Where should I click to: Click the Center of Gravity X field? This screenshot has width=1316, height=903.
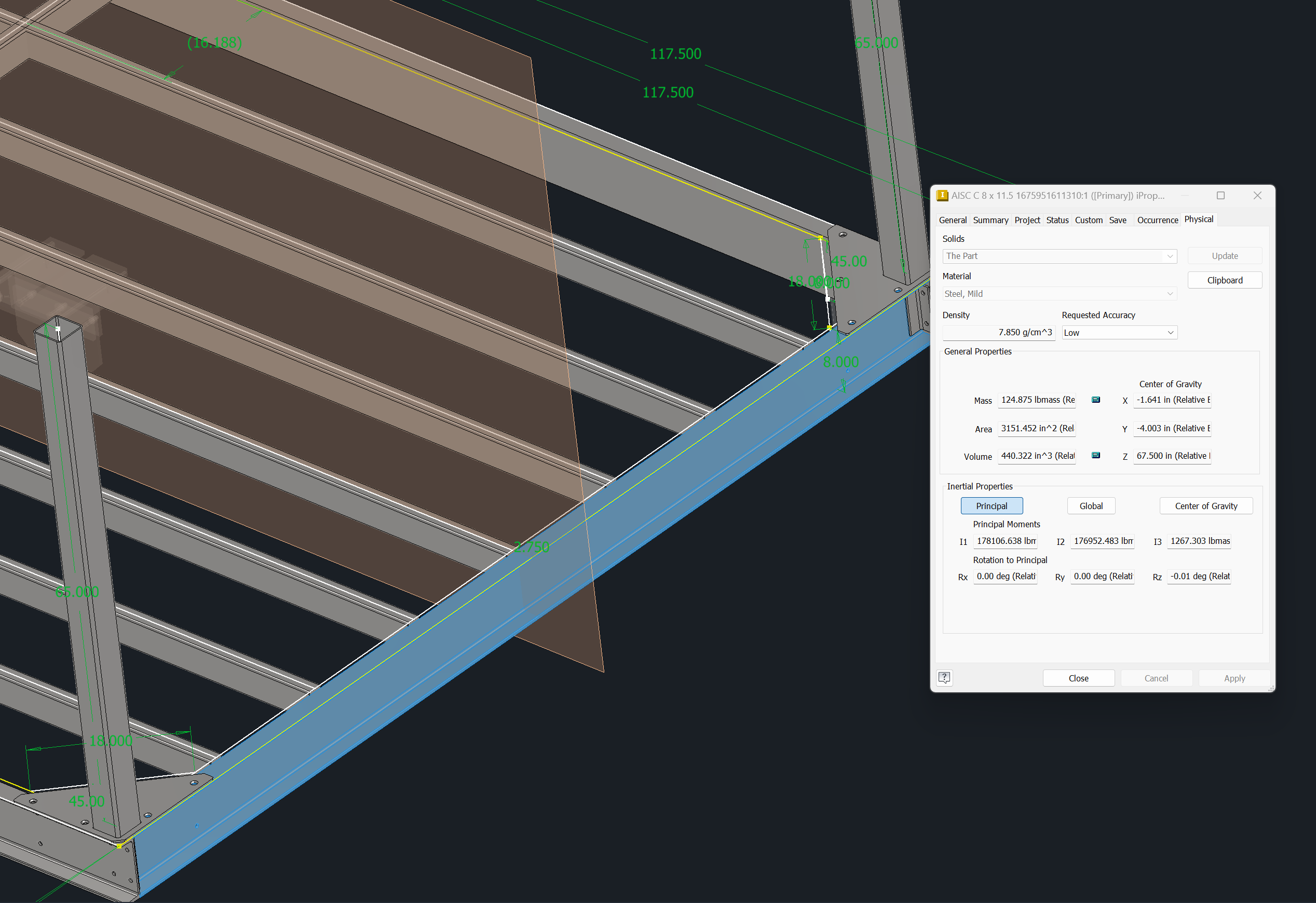[x=1172, y=400]
